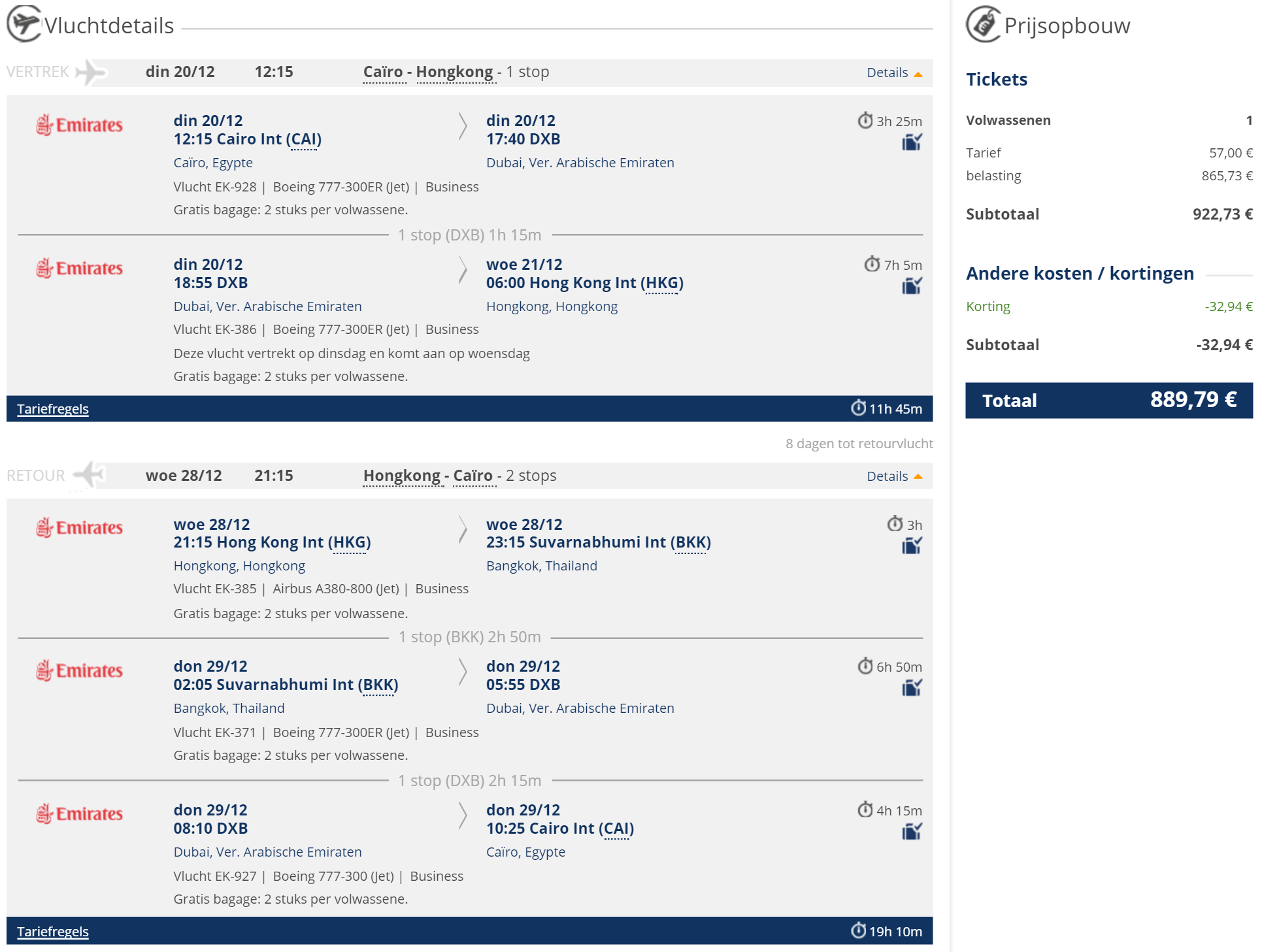Viewport: 1262px width, 952px height.
Task: Click the stopwatch icon beside 11h 45m total
Action: pos(858,408)
